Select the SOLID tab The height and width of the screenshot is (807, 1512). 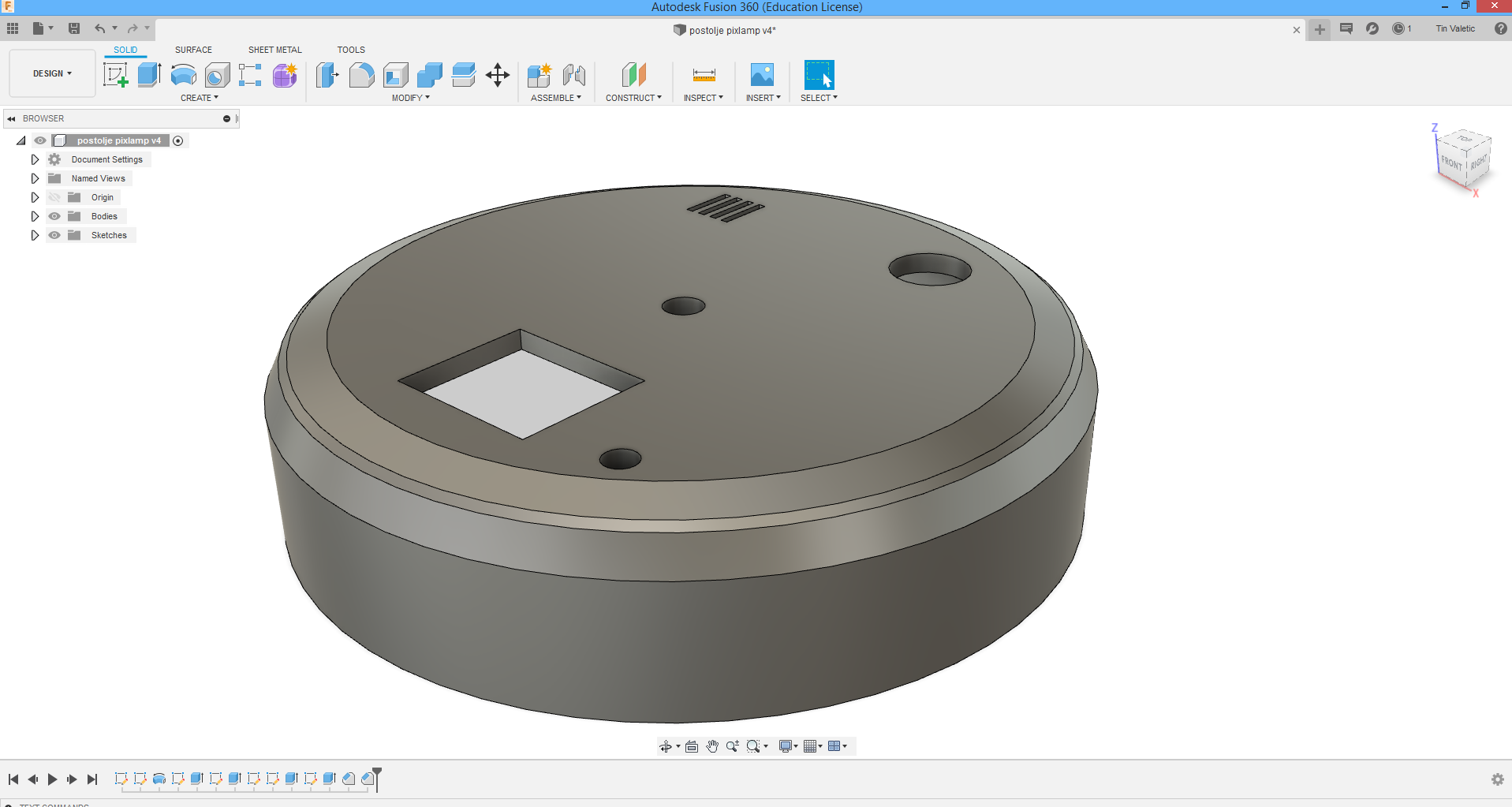(125, 50)
